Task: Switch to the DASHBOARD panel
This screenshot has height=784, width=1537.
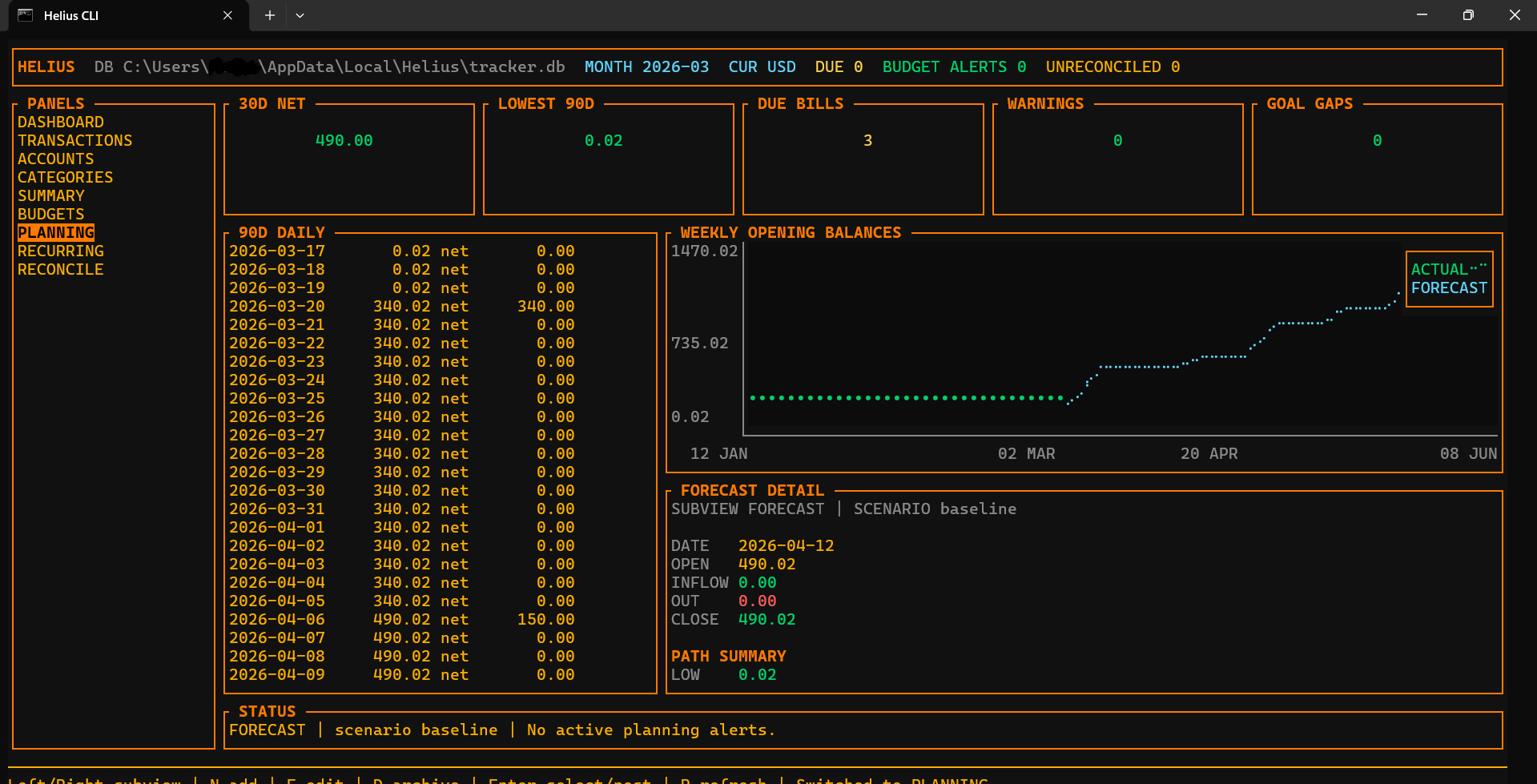Action: (x=61, y=122)
